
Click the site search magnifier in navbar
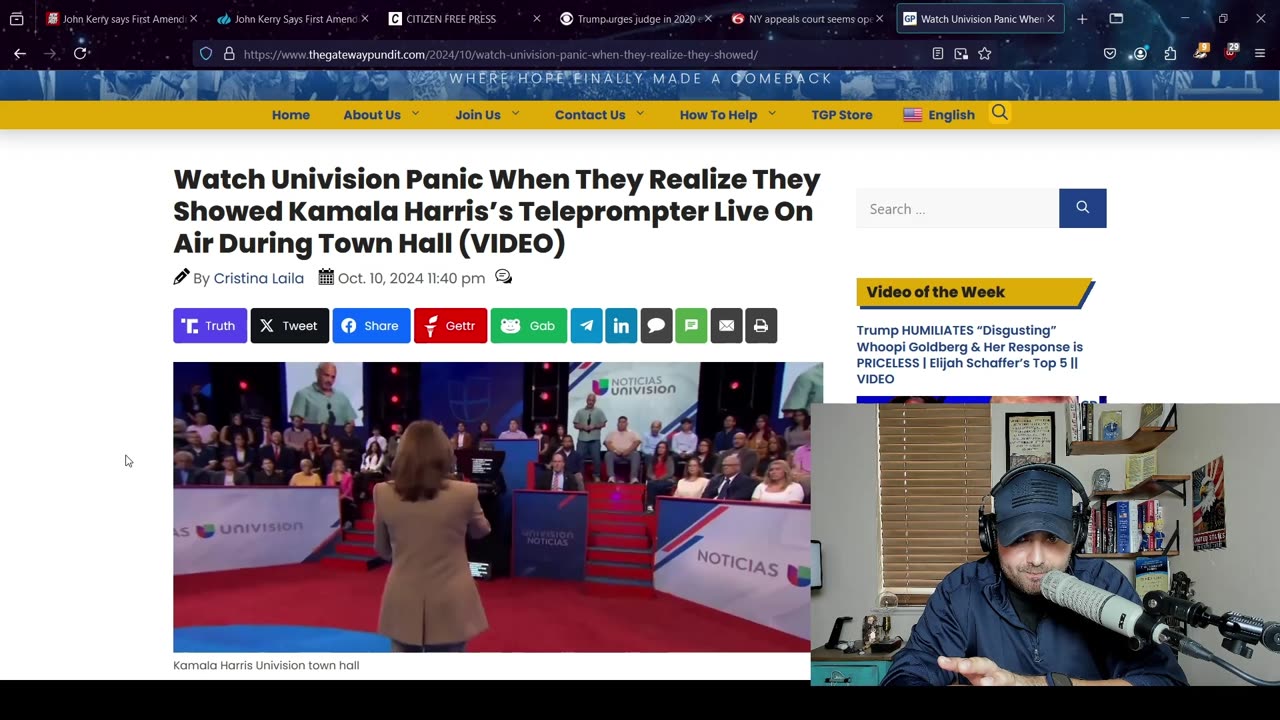click(x=1000, y=113)
